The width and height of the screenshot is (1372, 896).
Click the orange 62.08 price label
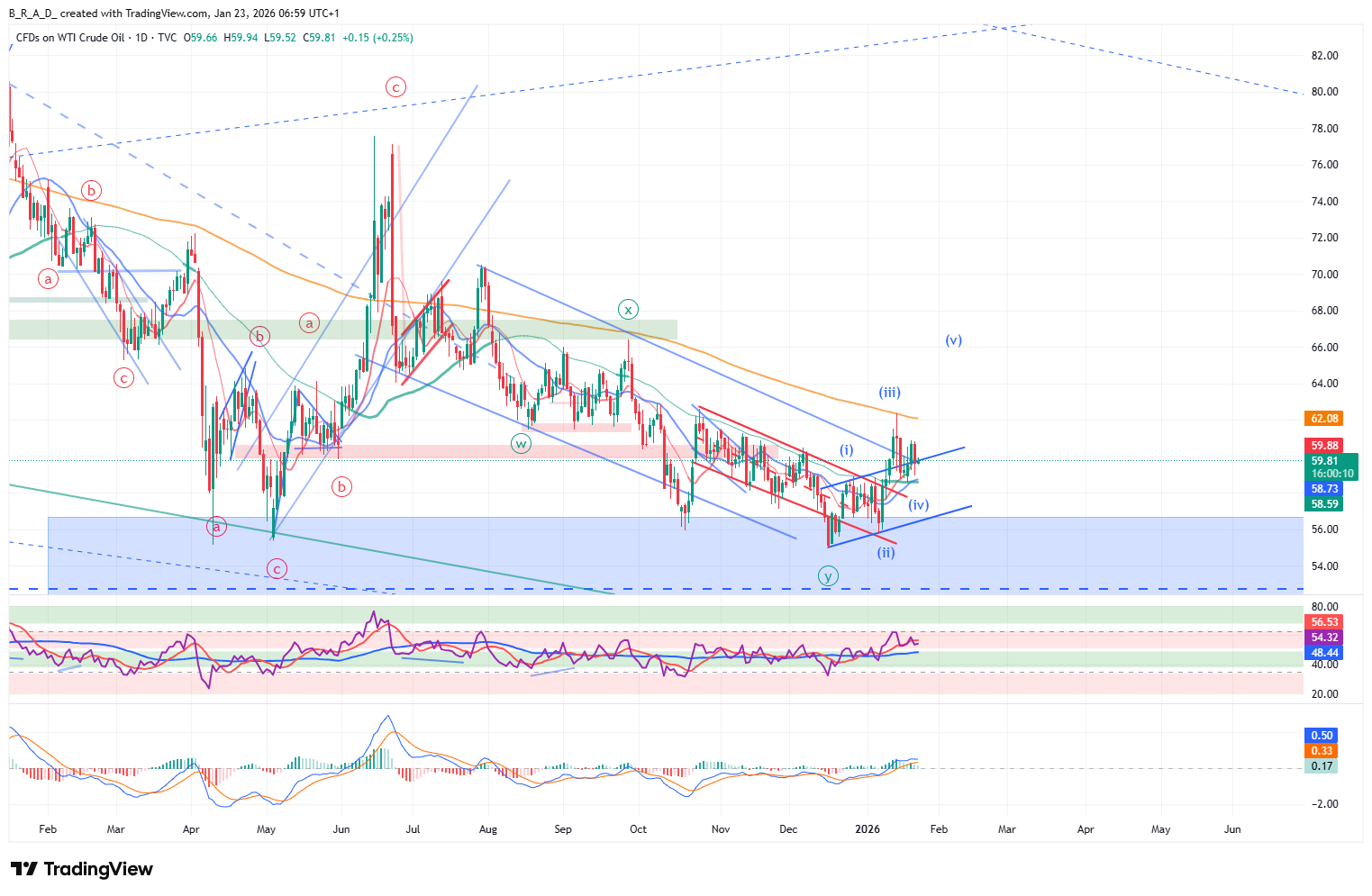pyautogui.click(x=1324, y=419)
